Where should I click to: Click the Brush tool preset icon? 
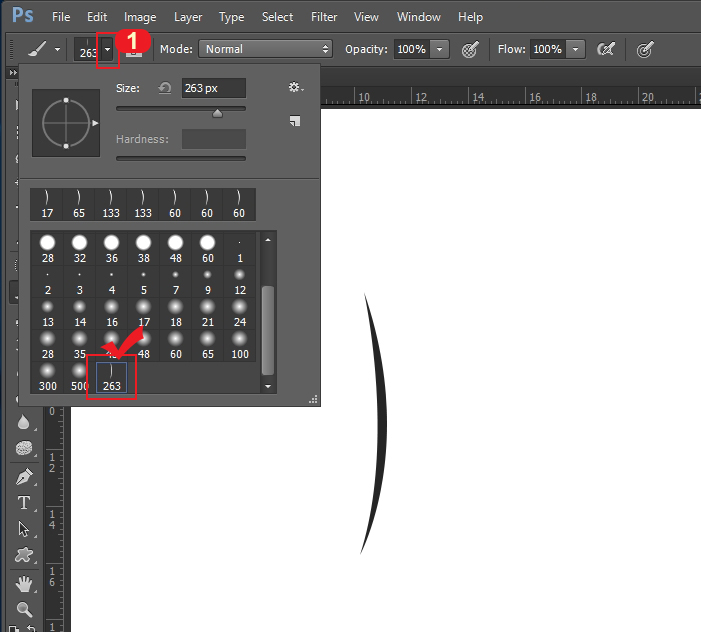pos(37,49)
